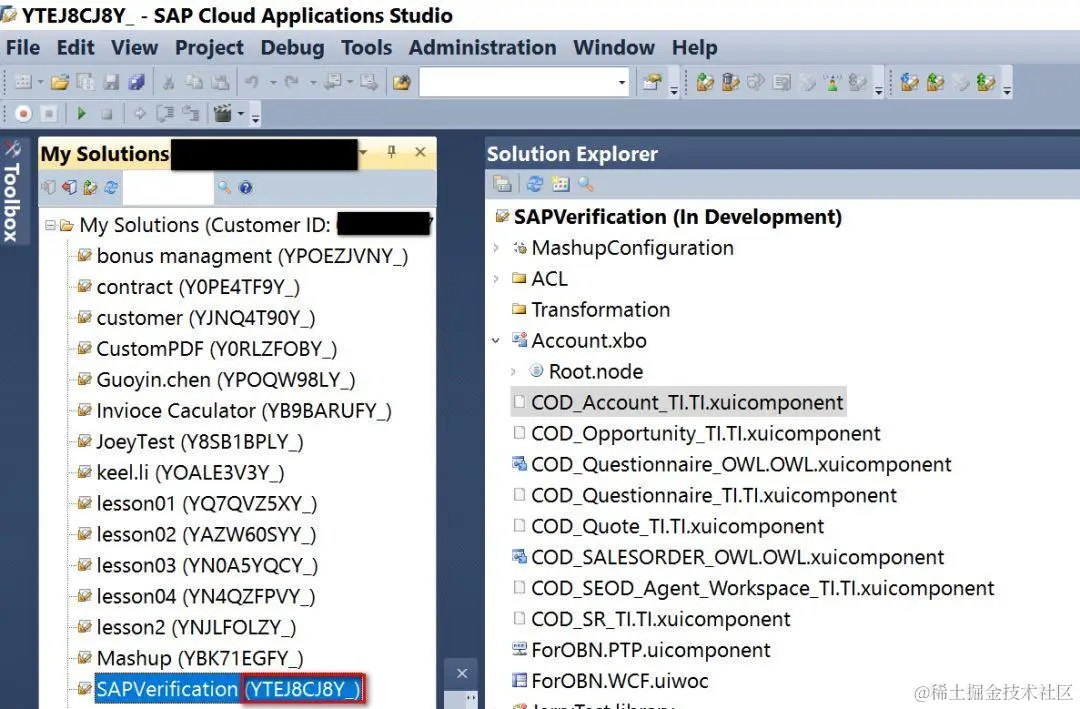Open the Window menu
This screenshot has height=709, width=1080.
[x=614, y=48]
